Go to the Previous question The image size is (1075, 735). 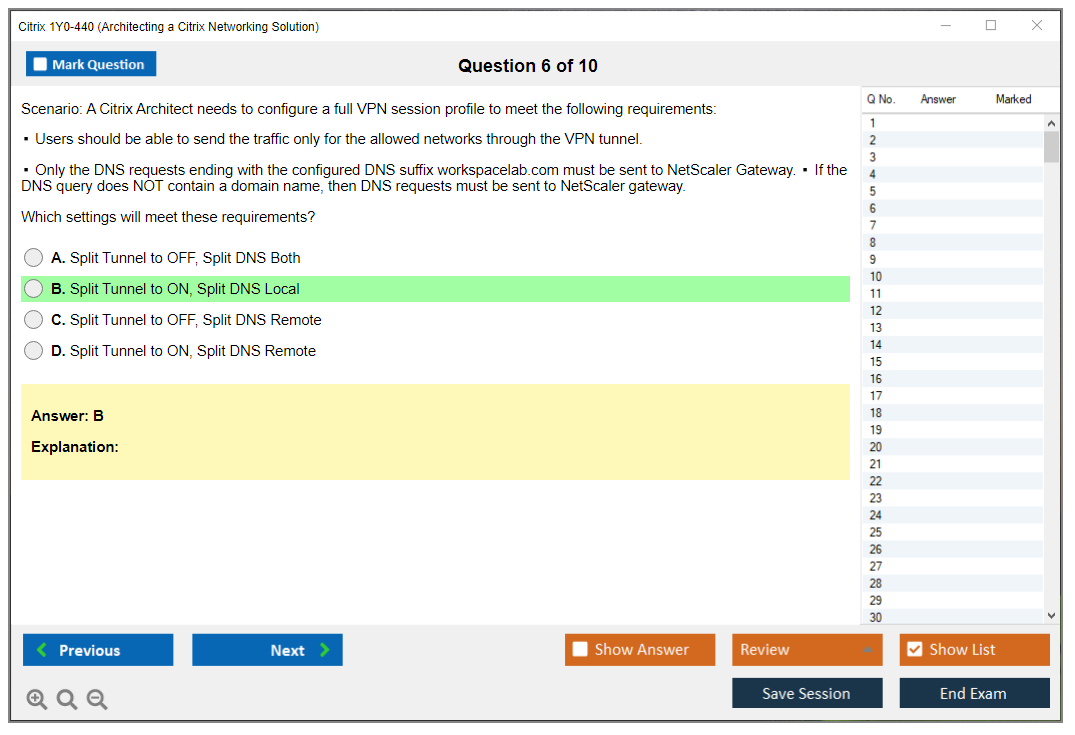(98, 650)
